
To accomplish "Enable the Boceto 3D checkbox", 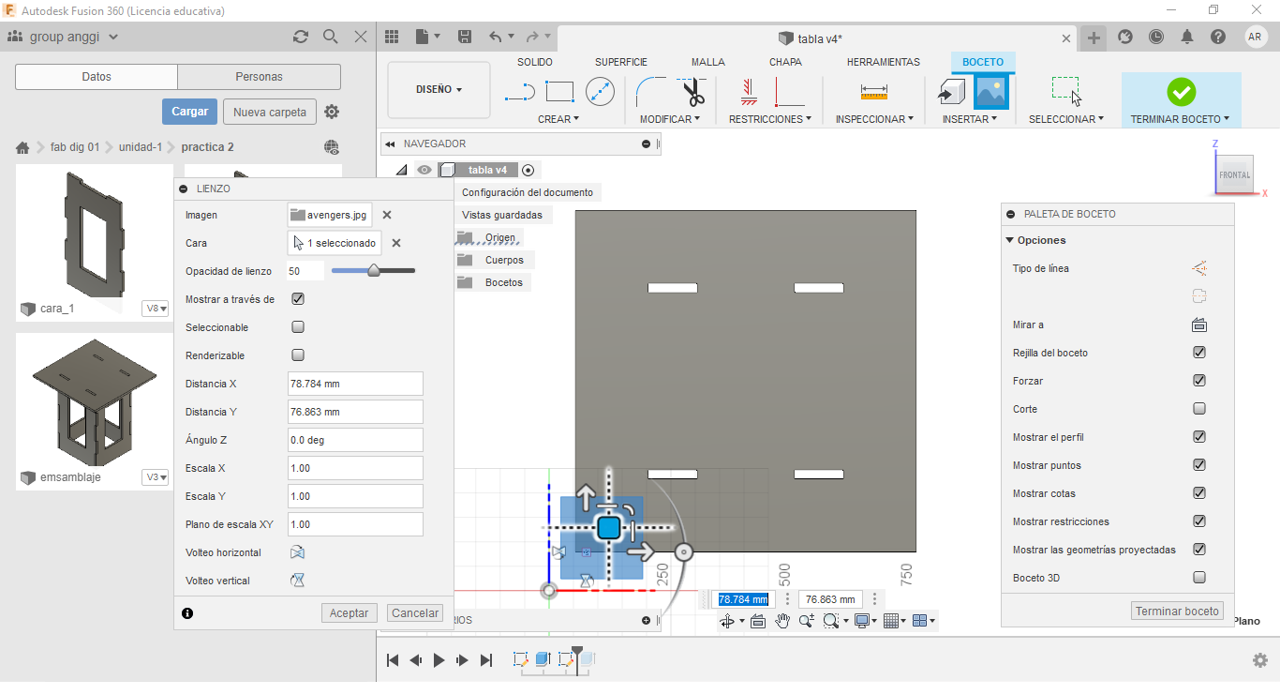I will coord(1199,577).
